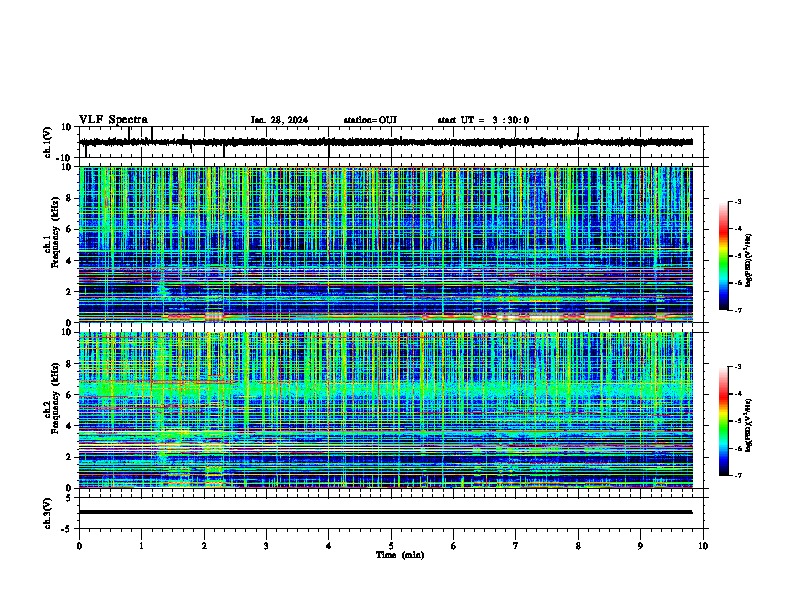Click tick label "2" on the Time axis

point(204,546)
